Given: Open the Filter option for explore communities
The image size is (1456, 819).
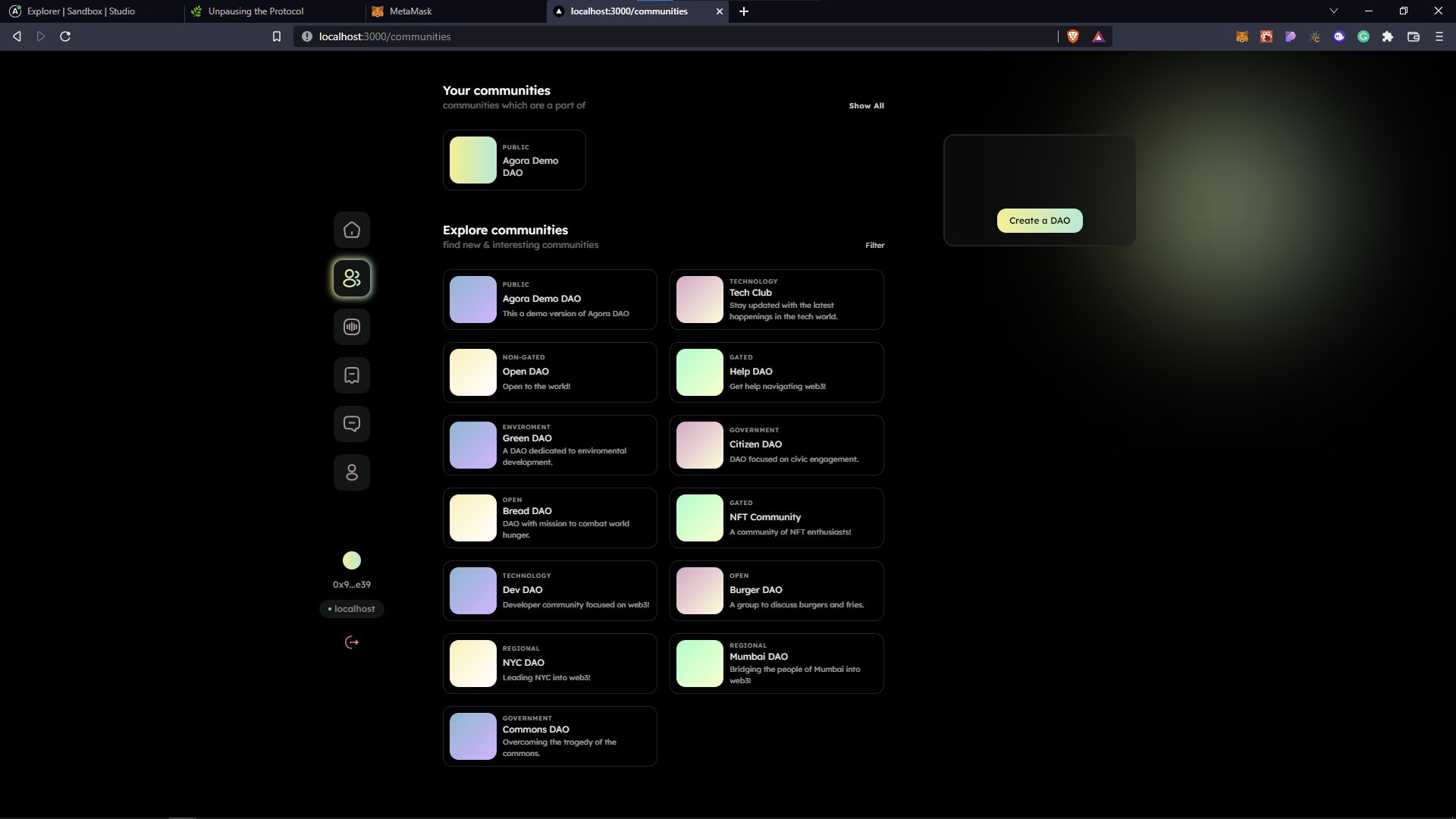Looking at the screenshot, I should (874, 246).
